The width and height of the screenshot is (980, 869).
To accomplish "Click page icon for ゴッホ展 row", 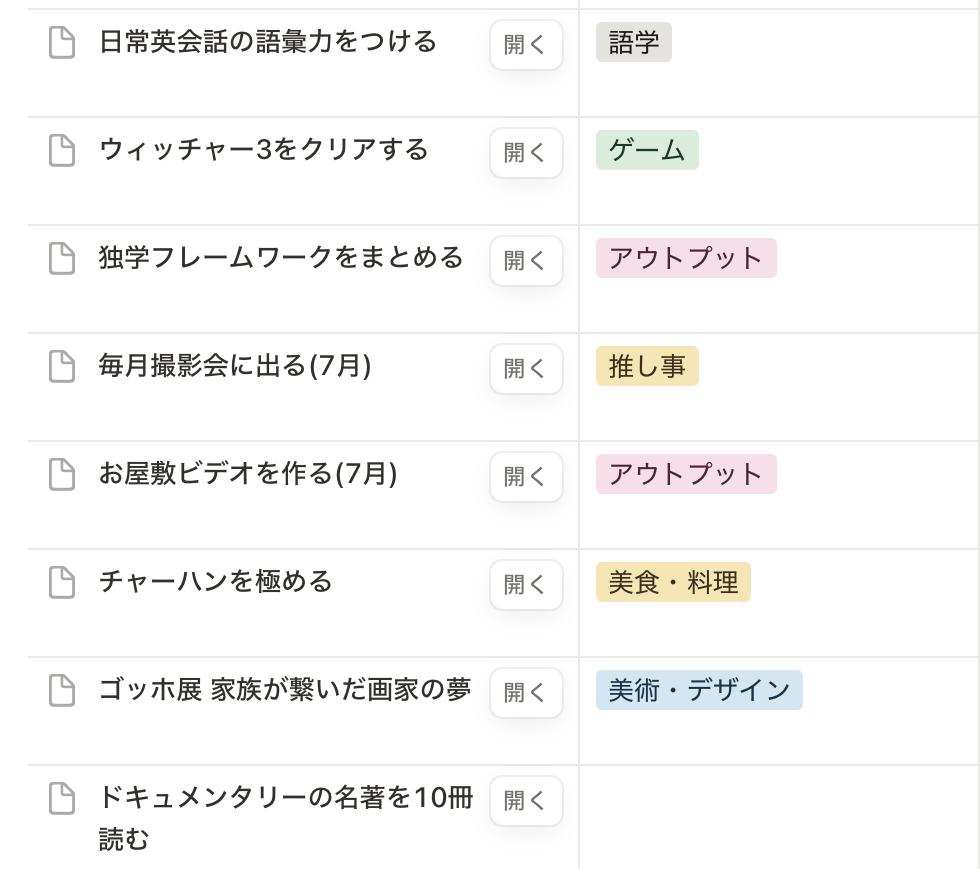I will pyautogui.click(x=63, y=691).
